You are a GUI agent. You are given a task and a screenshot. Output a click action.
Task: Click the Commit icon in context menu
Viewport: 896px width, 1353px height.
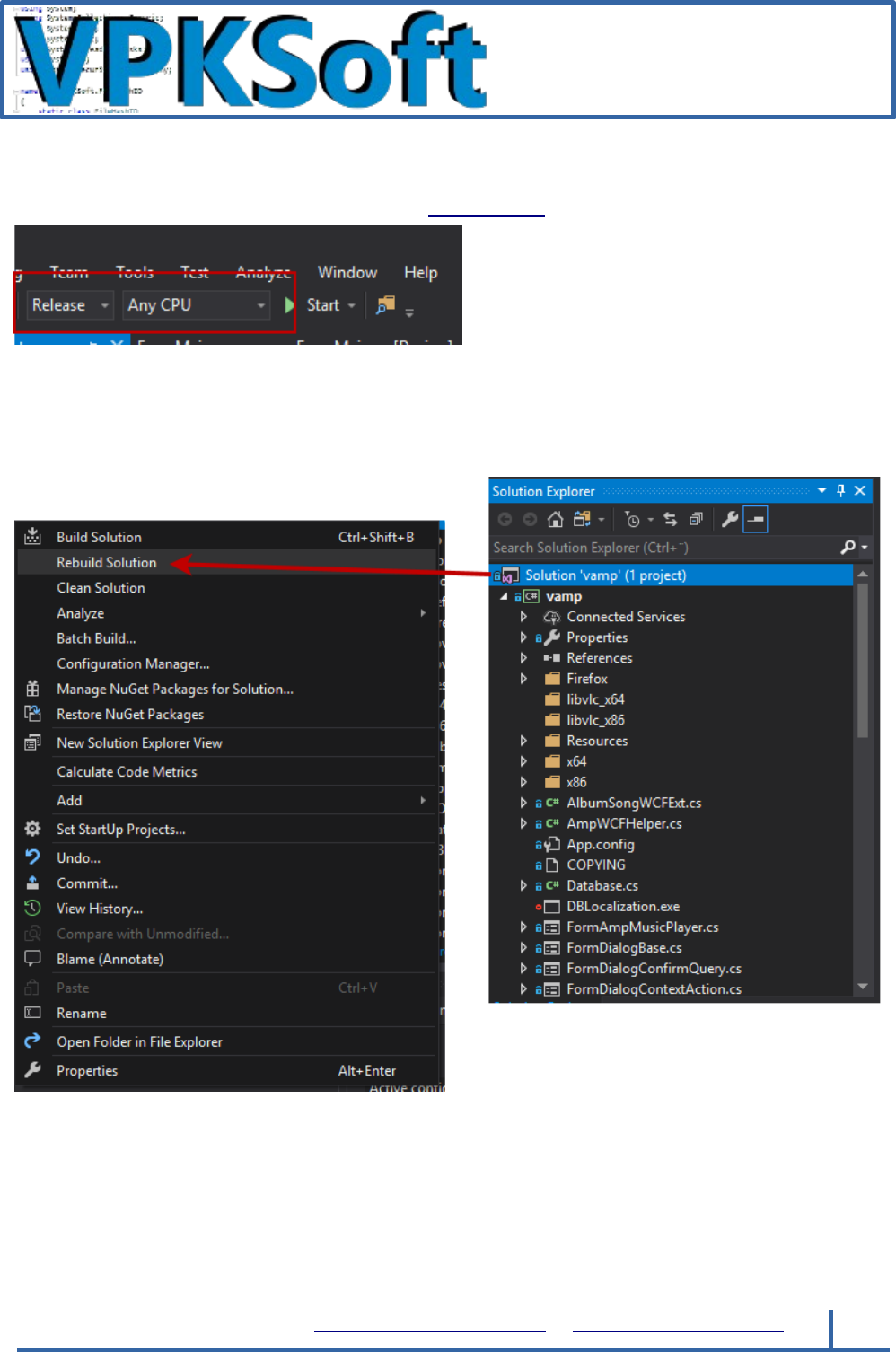click(x=32, y=883)
